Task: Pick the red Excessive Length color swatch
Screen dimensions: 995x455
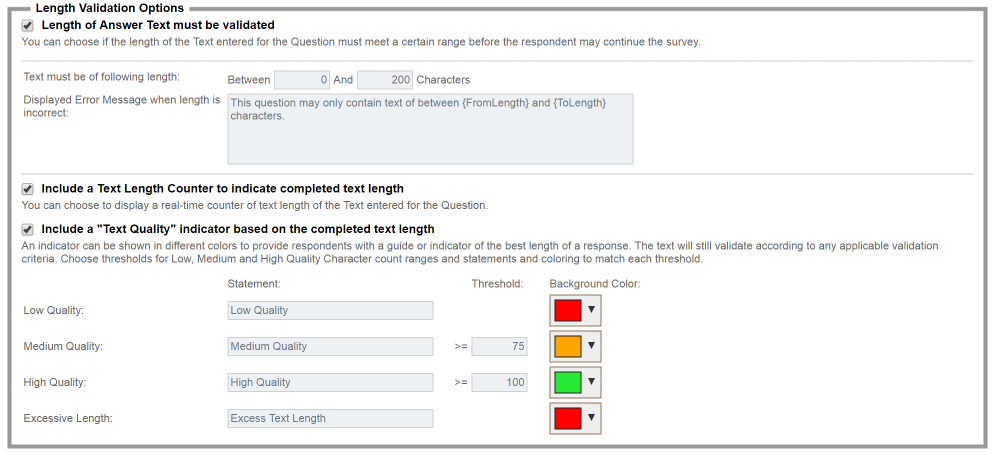Action: click(567, 418)
